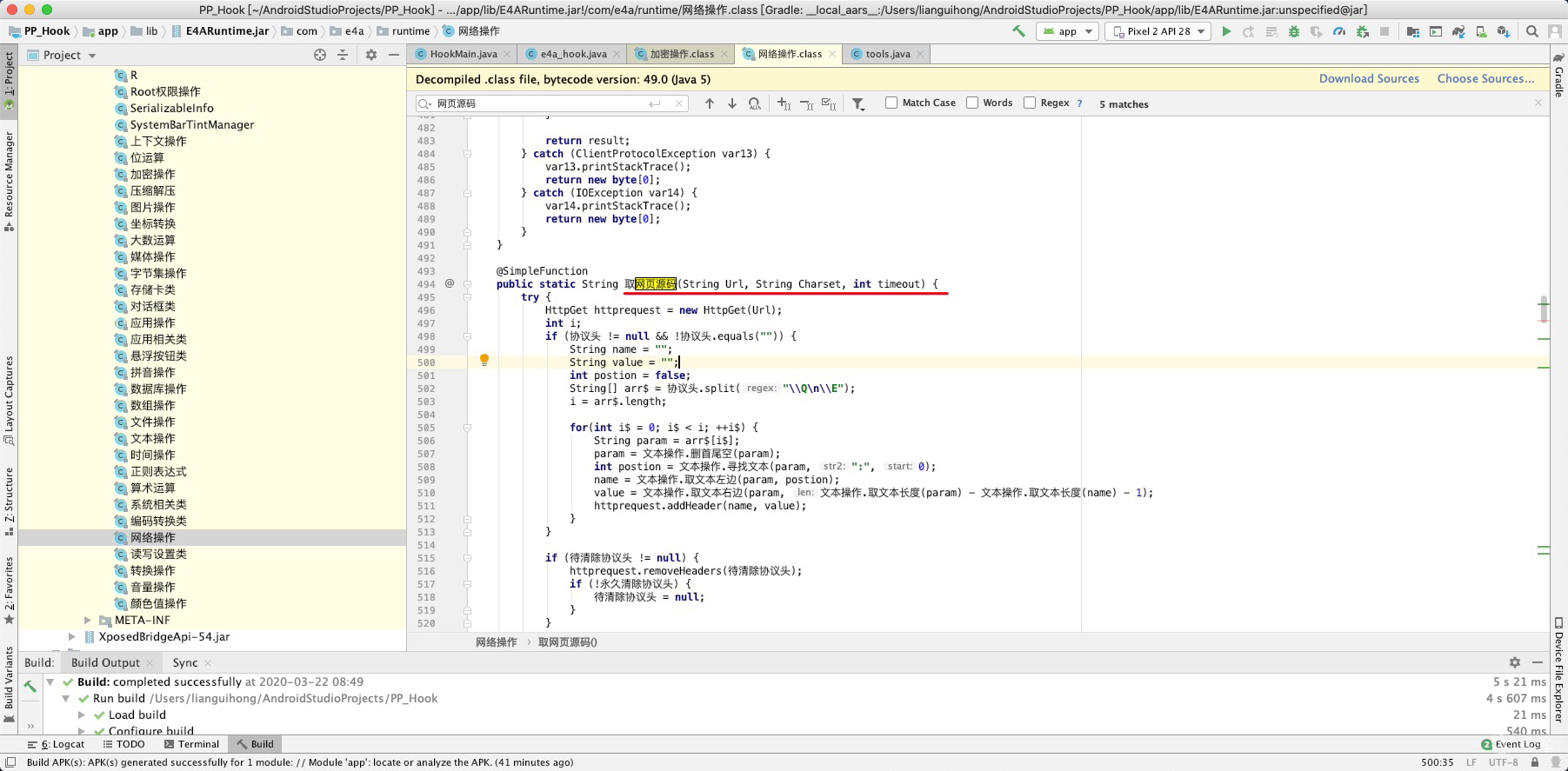Open Build Variants side panel

[x=9, y=685]
